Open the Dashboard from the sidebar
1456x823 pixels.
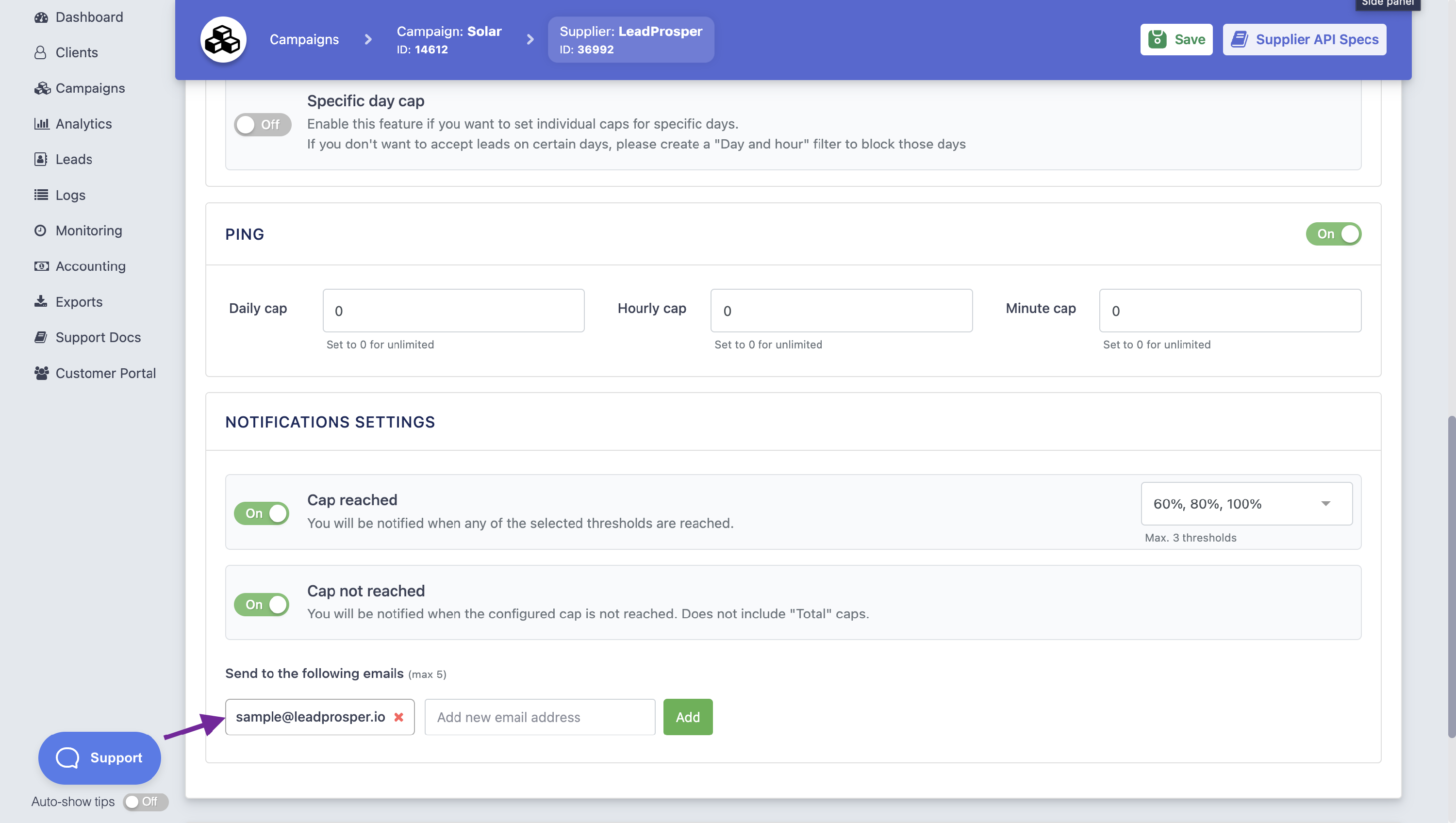(89, 16)
